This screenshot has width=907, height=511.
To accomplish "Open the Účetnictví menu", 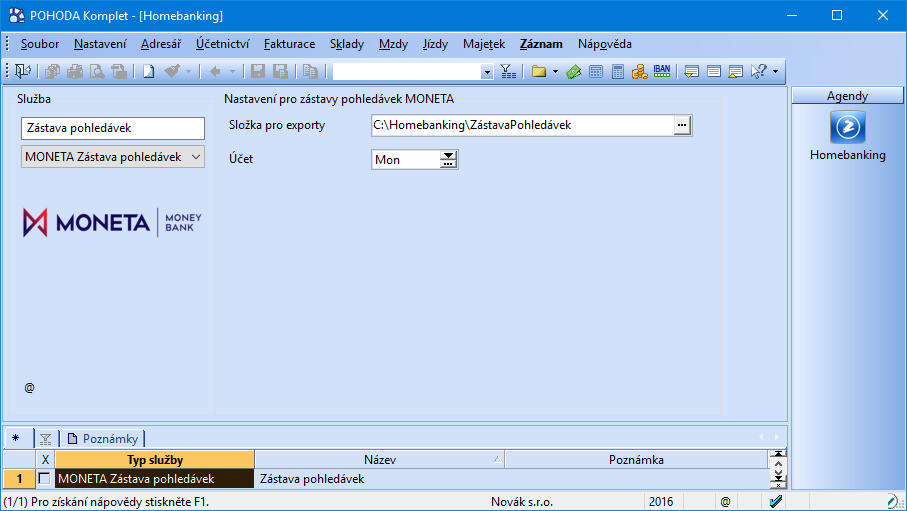I will coord(222,44).
